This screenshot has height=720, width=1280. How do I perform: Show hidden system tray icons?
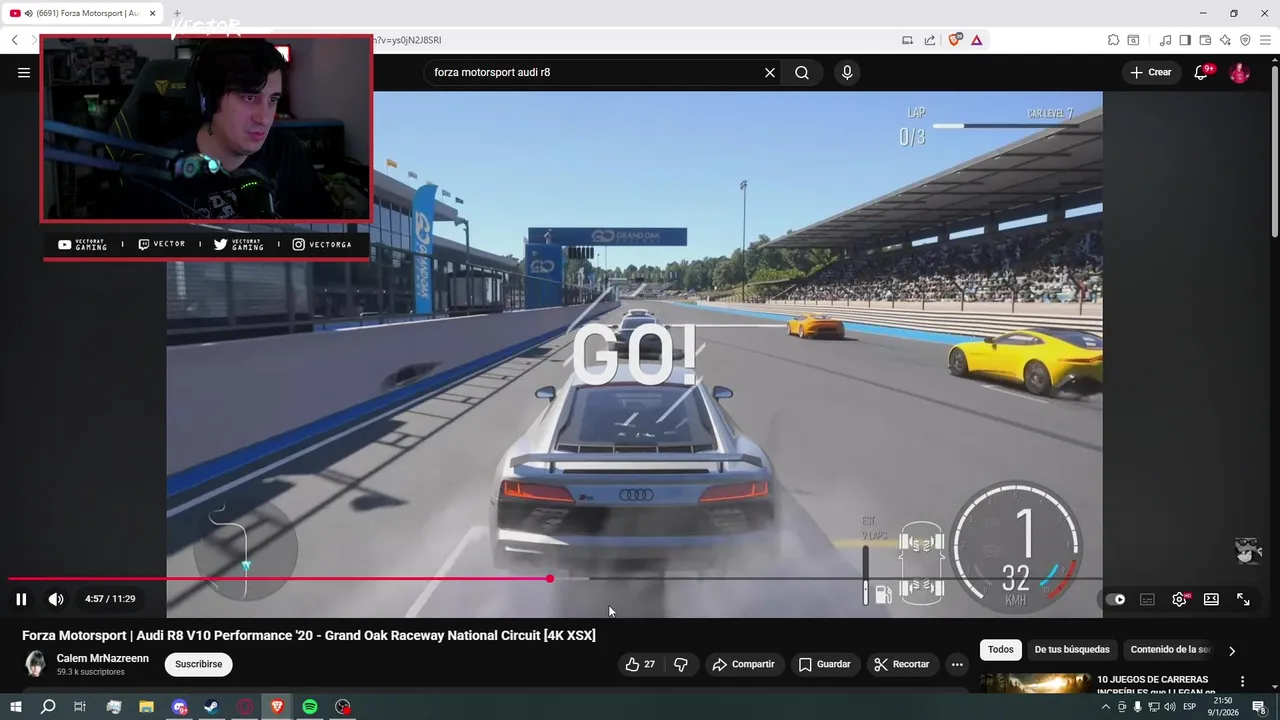pos(1106,707)
